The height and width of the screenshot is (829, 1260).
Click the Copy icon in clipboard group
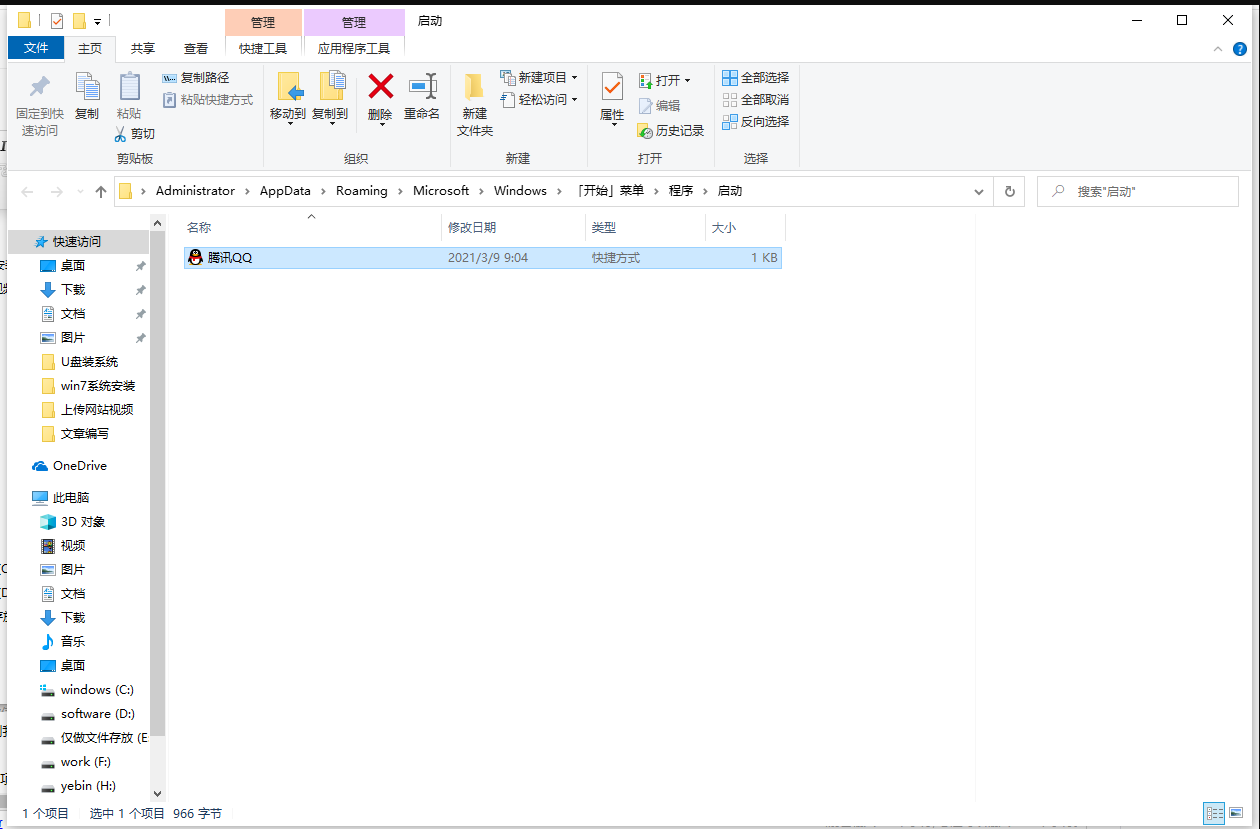87,87
